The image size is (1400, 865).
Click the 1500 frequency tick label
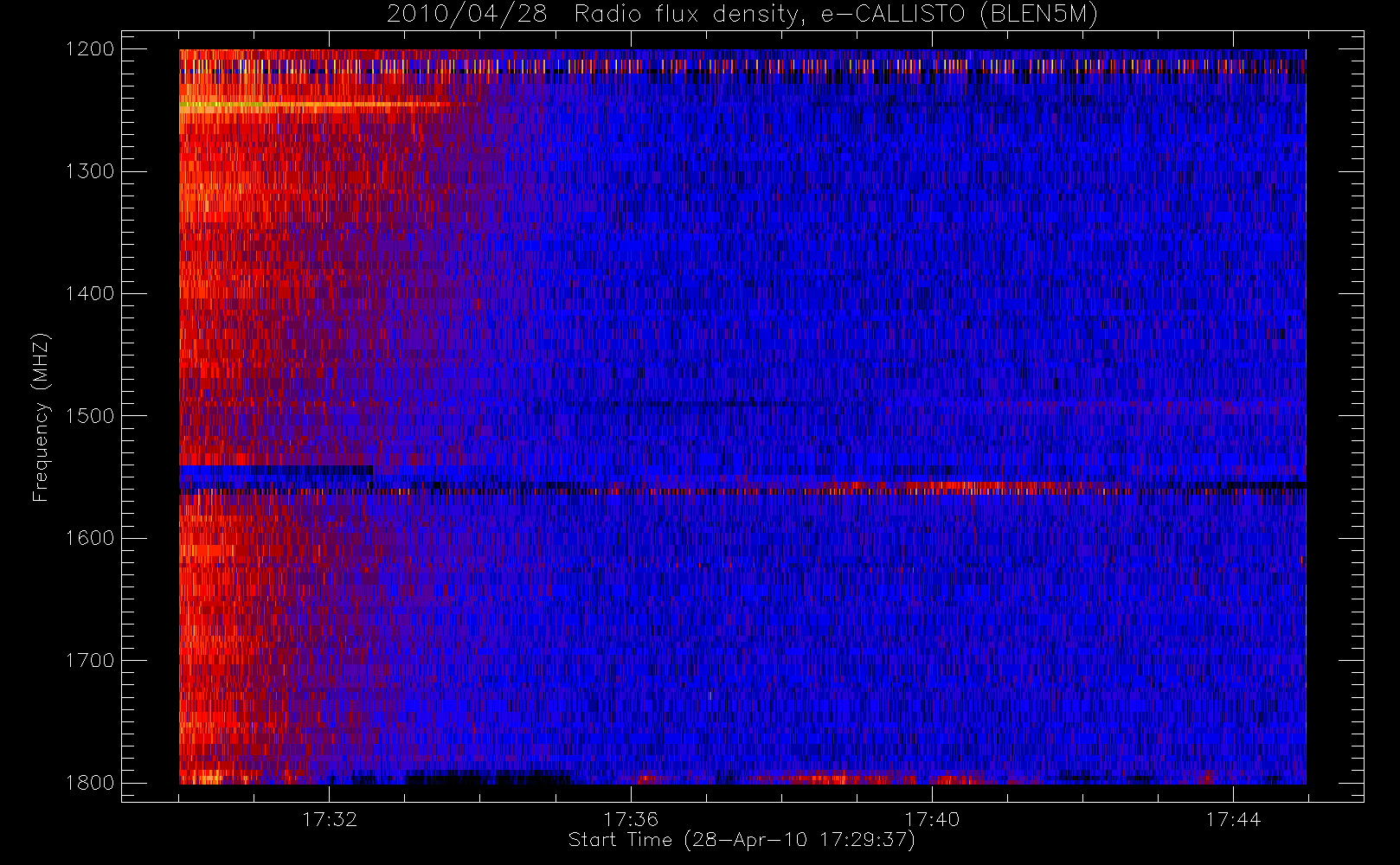point(91,416)
